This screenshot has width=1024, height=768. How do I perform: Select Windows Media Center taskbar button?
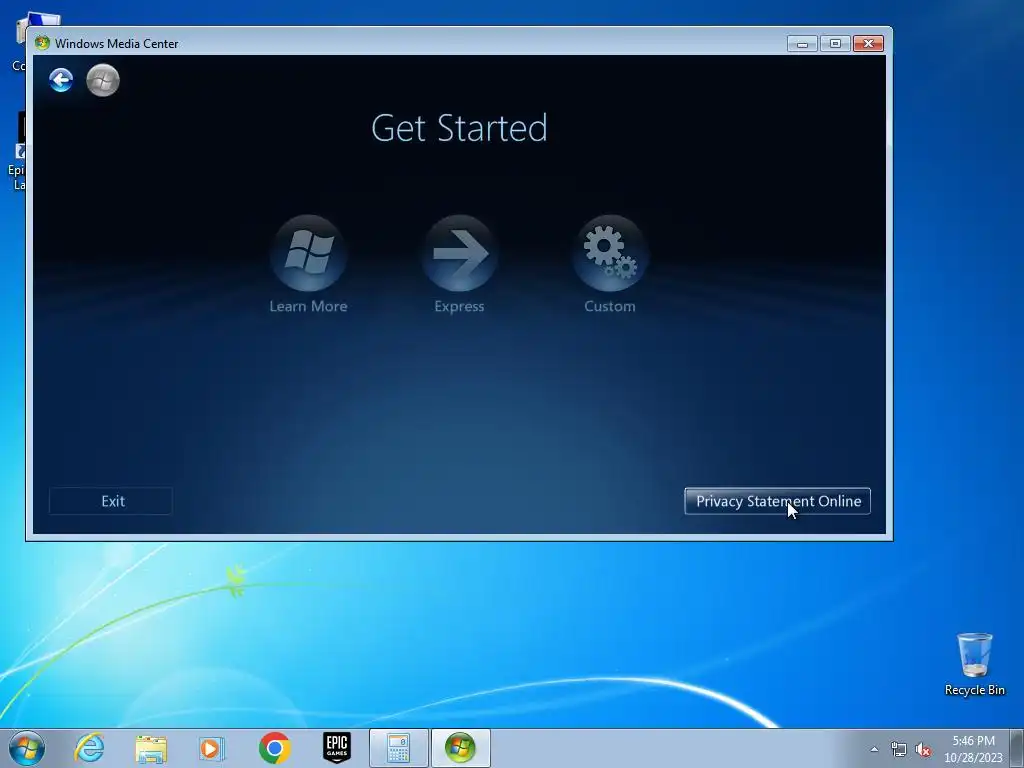[460, 748]
